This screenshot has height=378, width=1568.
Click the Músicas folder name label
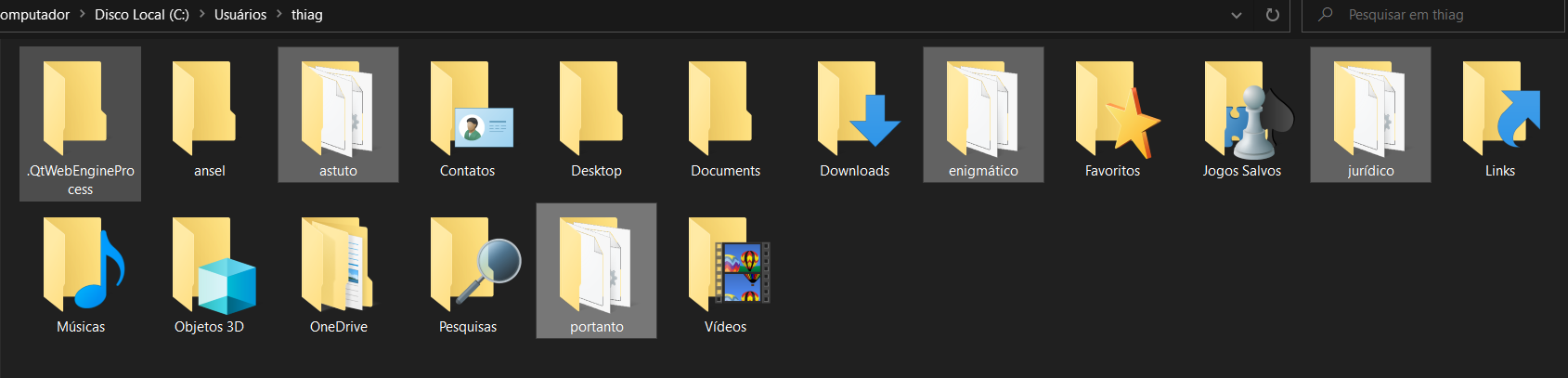tap(81, 327)
